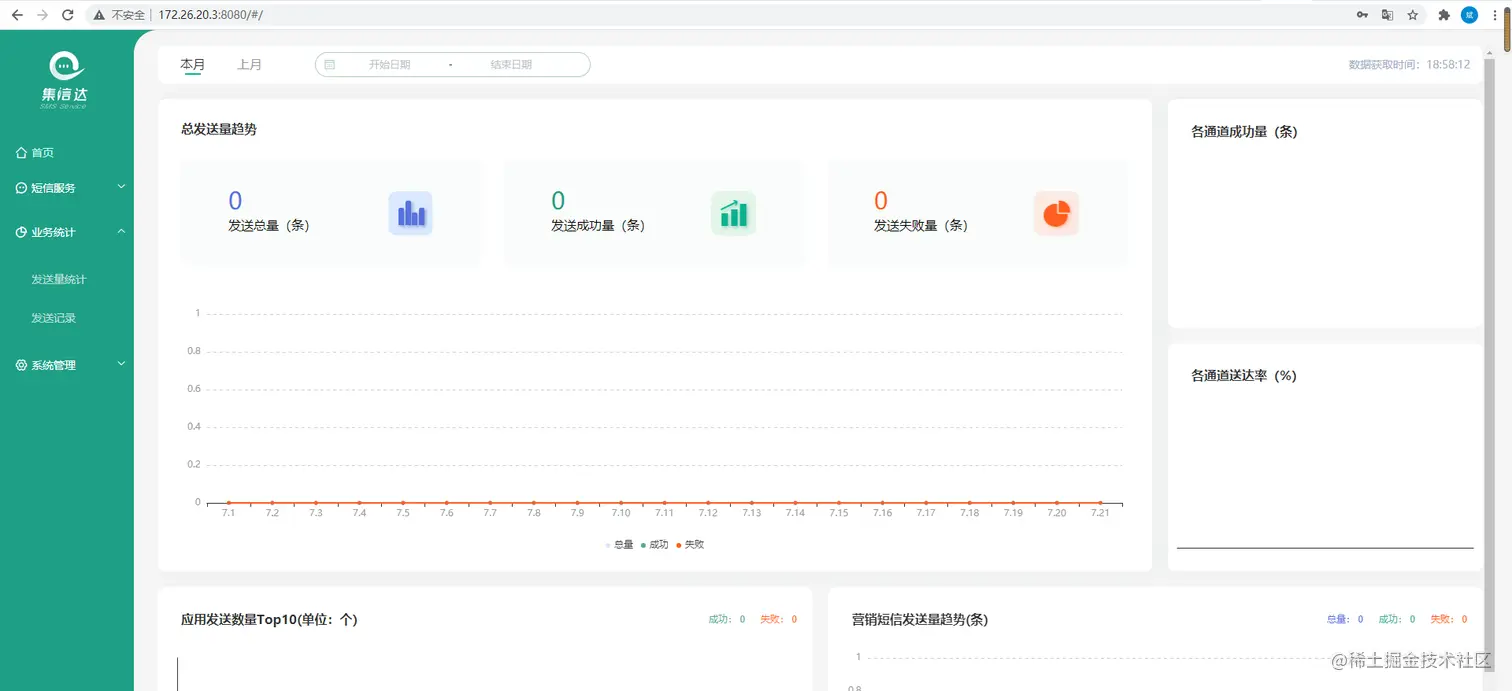Expand the 短信服务 submenu chevron
Image resolution: width=1512 pixels, height=691 pixels.
pyautogui.click(x=121, y=186)
